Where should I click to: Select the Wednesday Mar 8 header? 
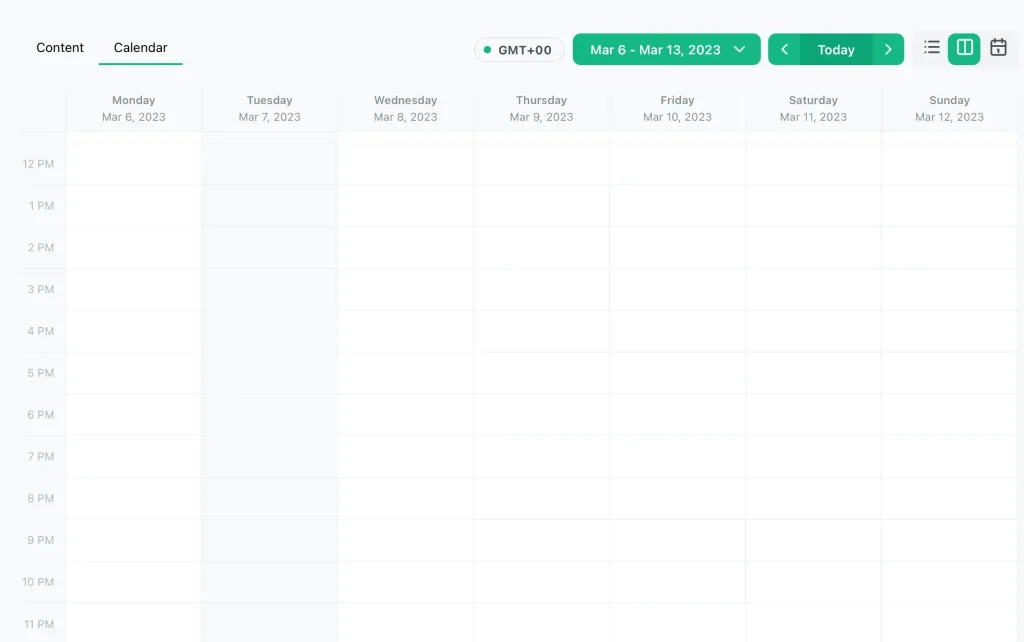pos(406,108)
